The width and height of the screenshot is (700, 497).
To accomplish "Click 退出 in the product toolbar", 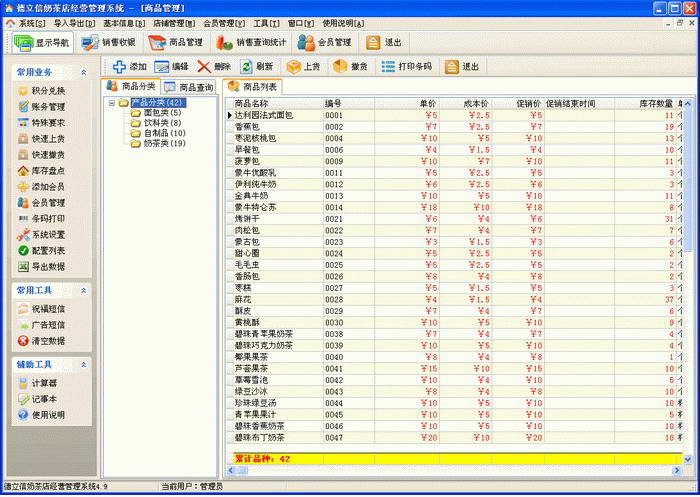I will (462, 67).
